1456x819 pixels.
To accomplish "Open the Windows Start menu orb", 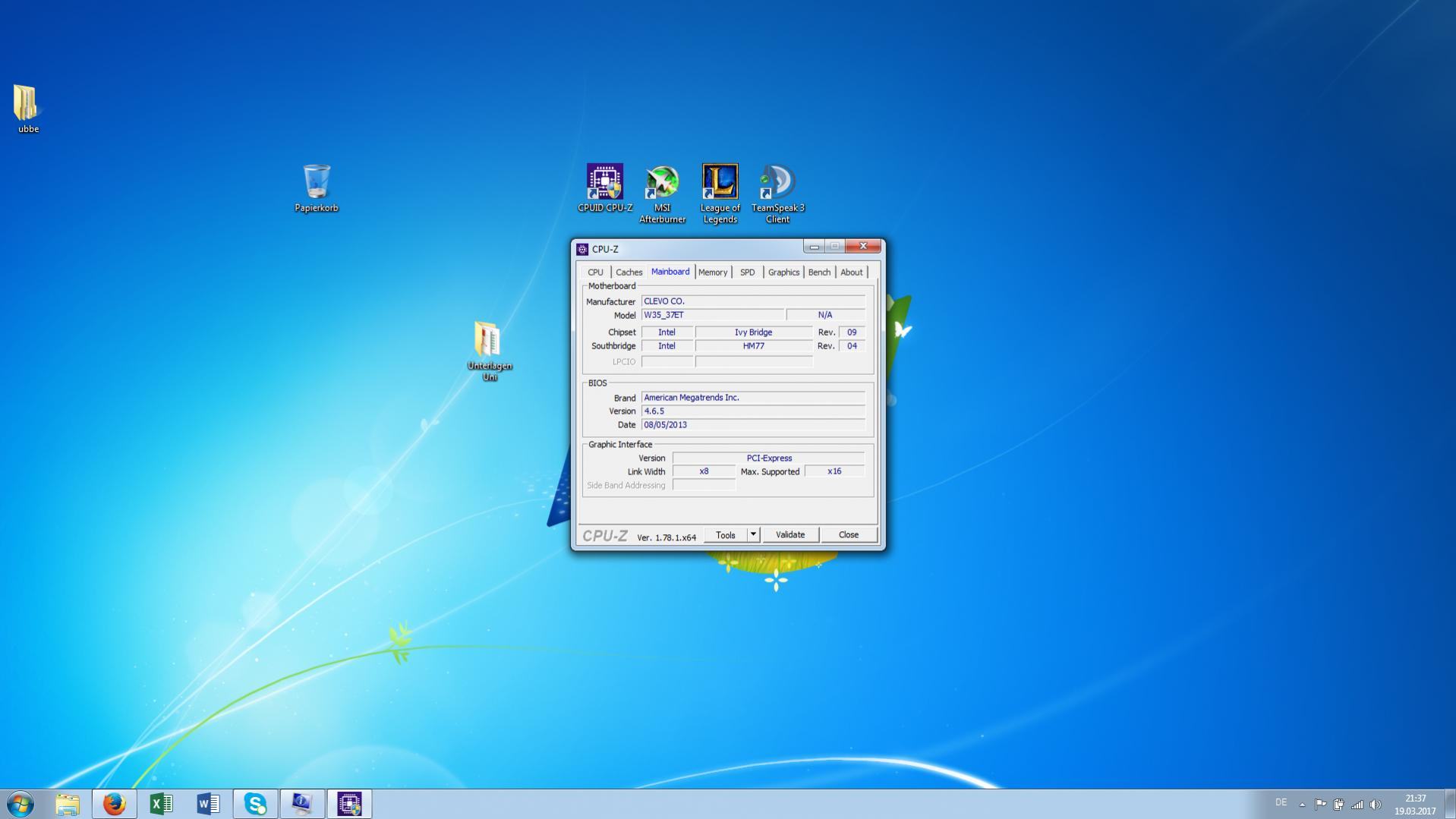I will [20, 804].
